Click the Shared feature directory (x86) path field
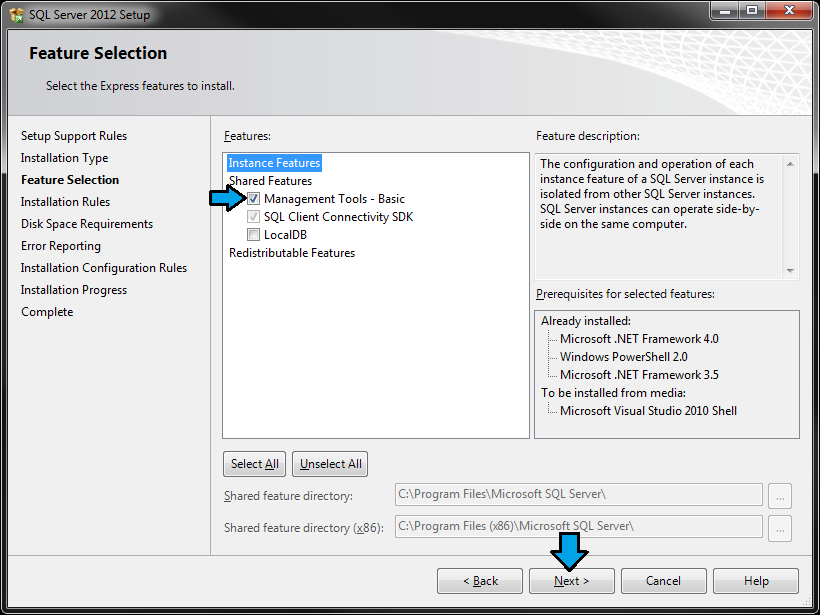The width and height of the screenshot is (820, 615). 578,527
